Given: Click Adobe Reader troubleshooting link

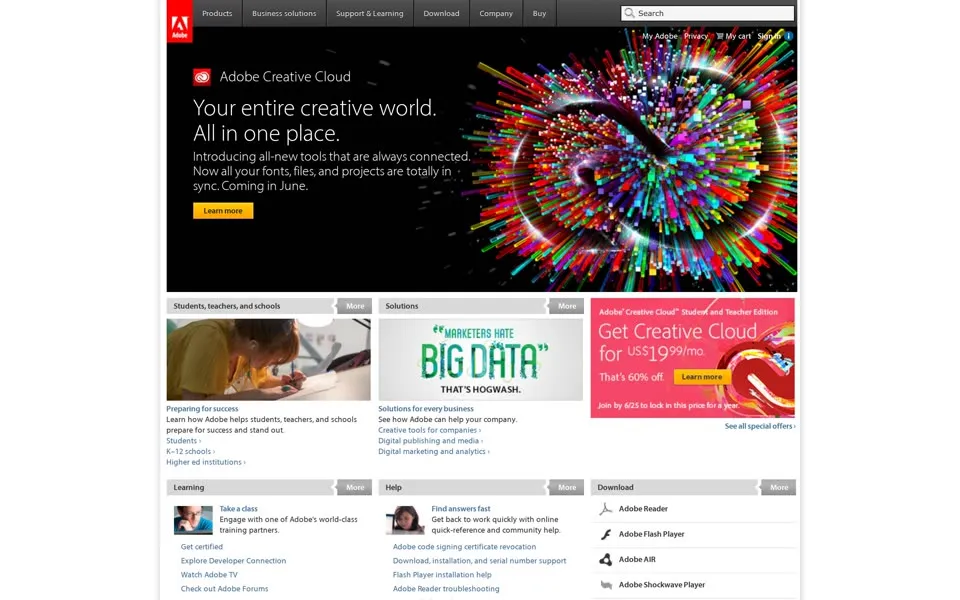Looking at the screenshot, I should click(446, 589).
